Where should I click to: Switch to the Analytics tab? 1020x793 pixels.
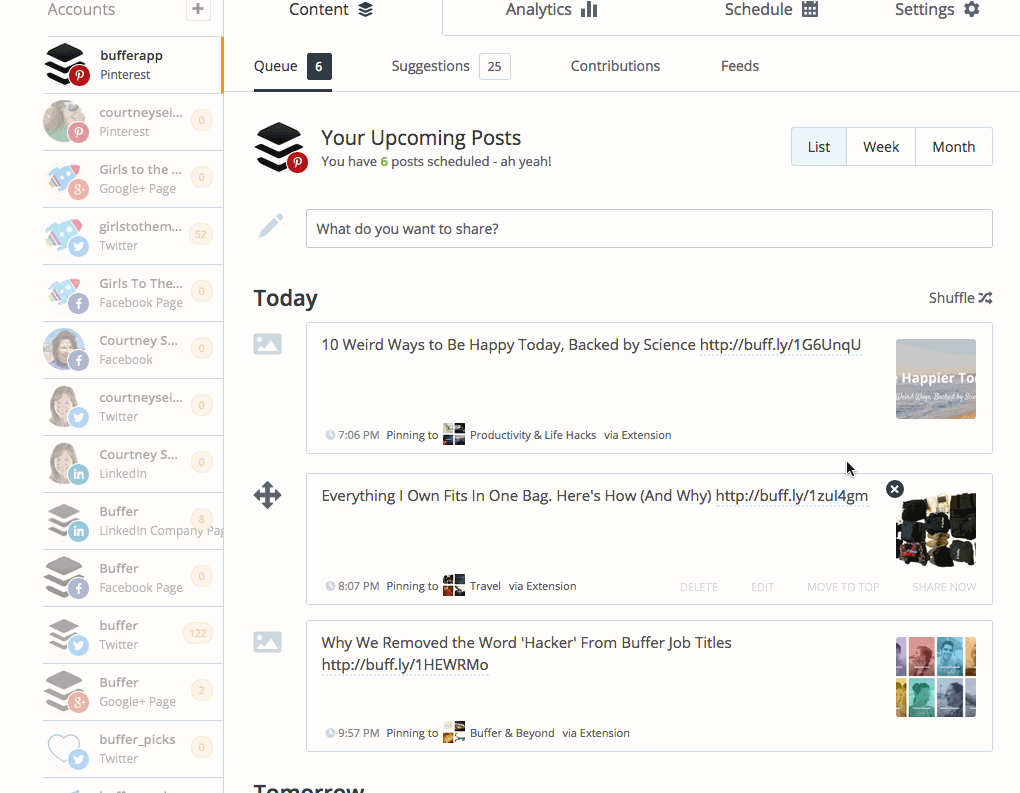pyautogui.click(x=551, y=10)
